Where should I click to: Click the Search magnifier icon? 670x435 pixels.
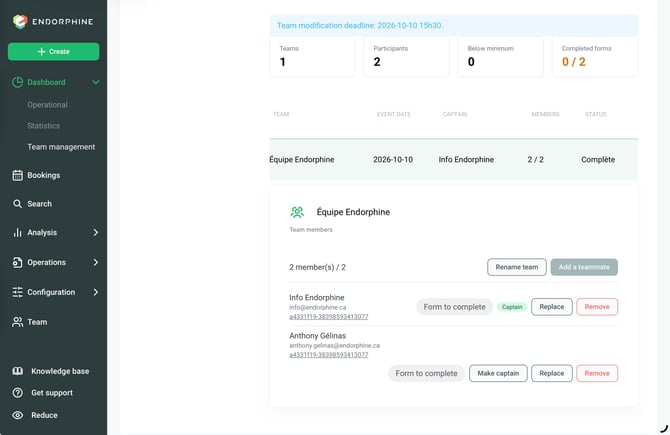pos(17,204)
